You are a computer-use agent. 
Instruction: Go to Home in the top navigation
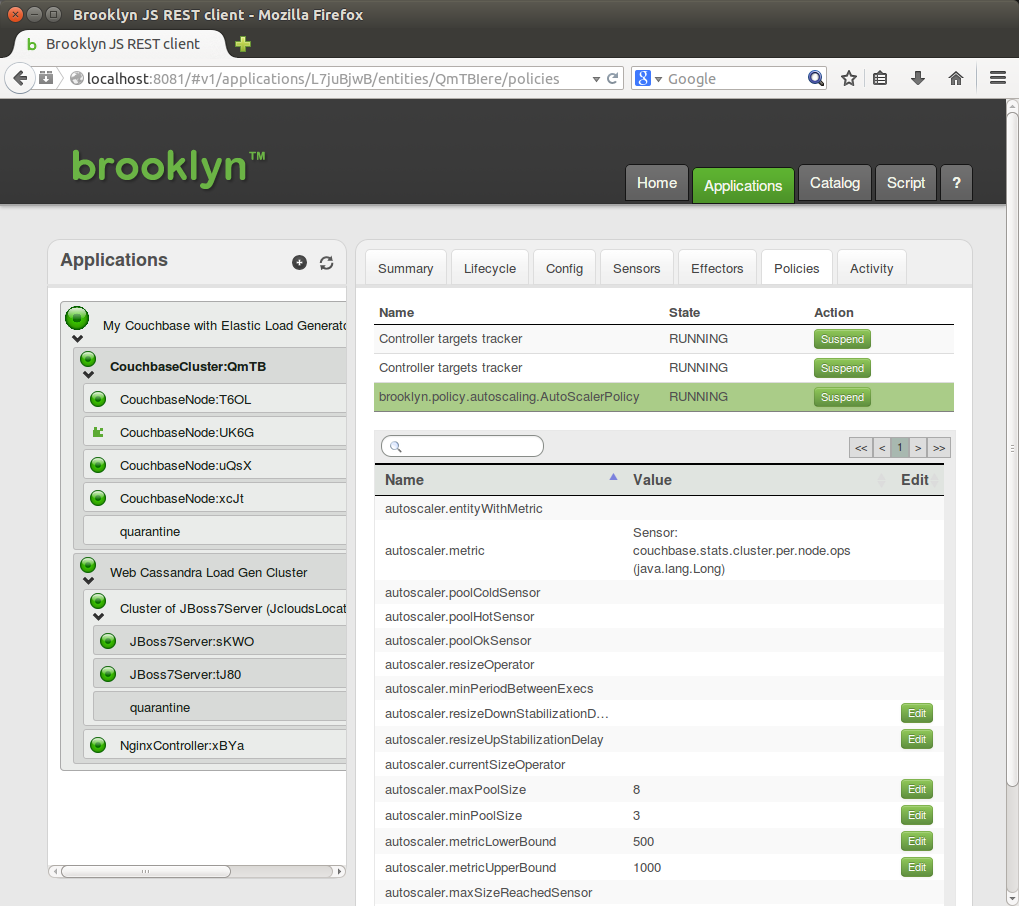click(657, 183)
